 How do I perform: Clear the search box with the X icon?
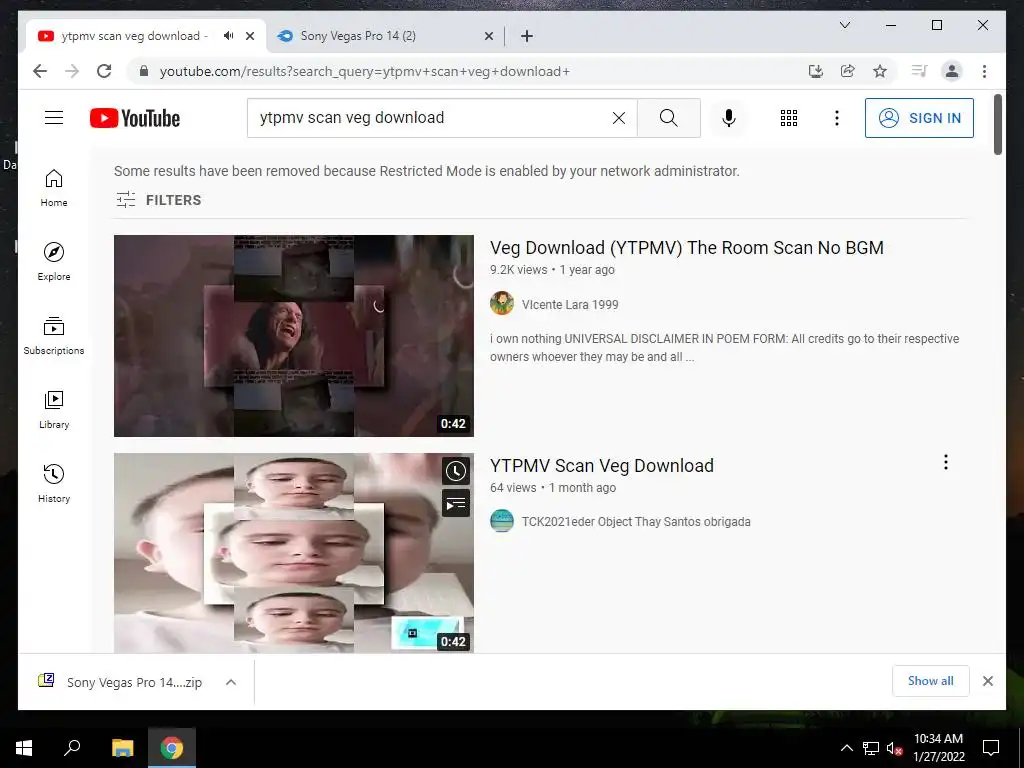618,118
